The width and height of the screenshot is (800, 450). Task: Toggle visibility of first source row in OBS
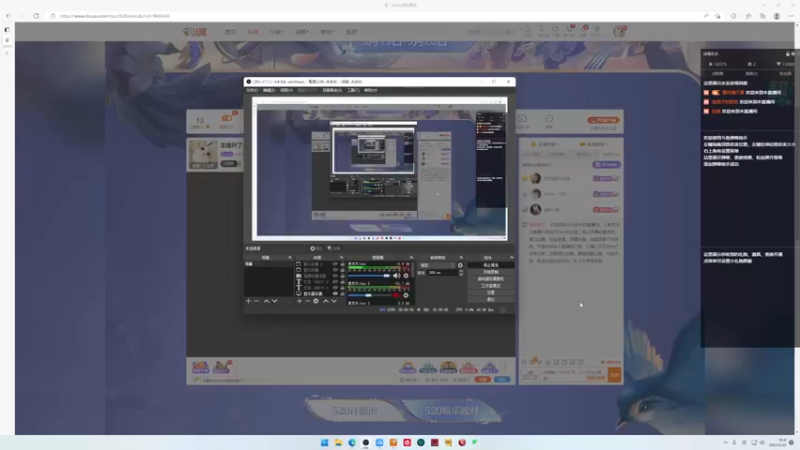[335, 264]
